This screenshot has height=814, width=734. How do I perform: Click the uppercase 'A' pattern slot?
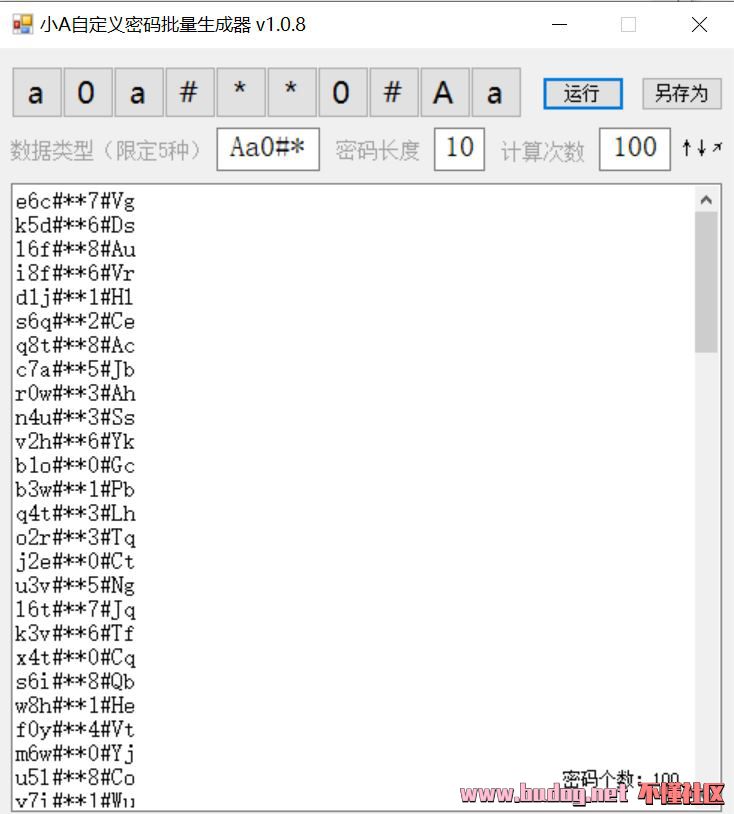444,93
